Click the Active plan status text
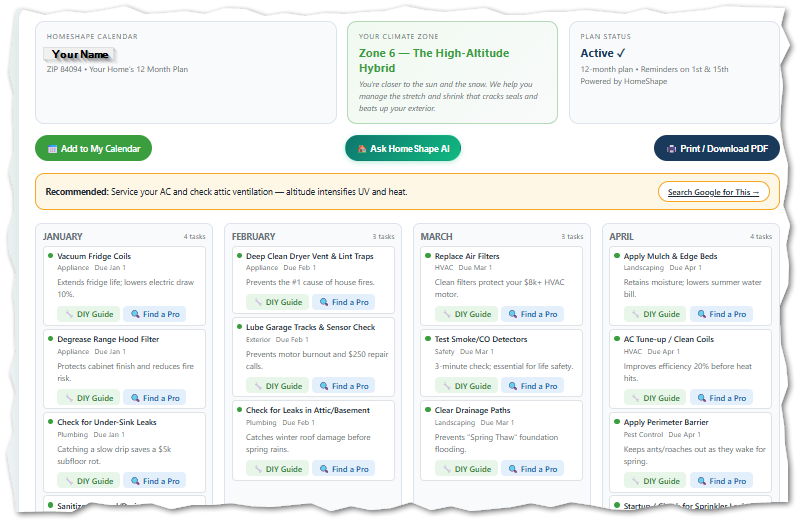 pyautogui.click(x=602, y=53)
